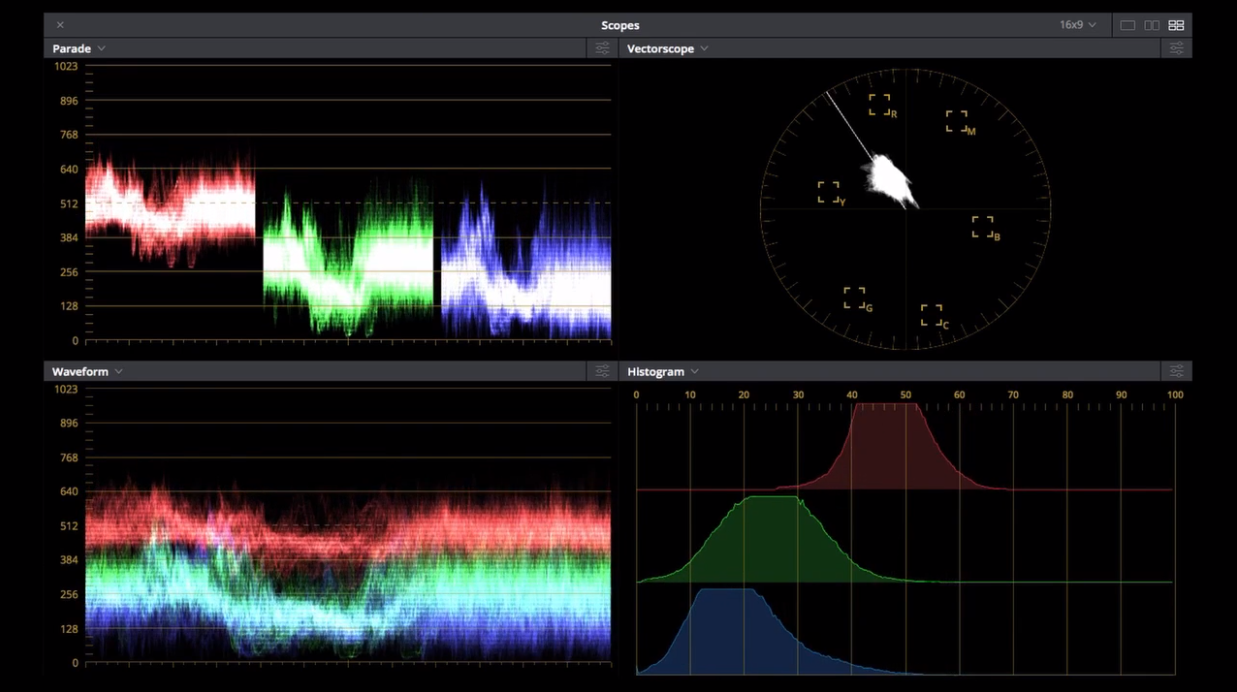Close the Scopes window
1237x692 pixels.
coord(61,24)
